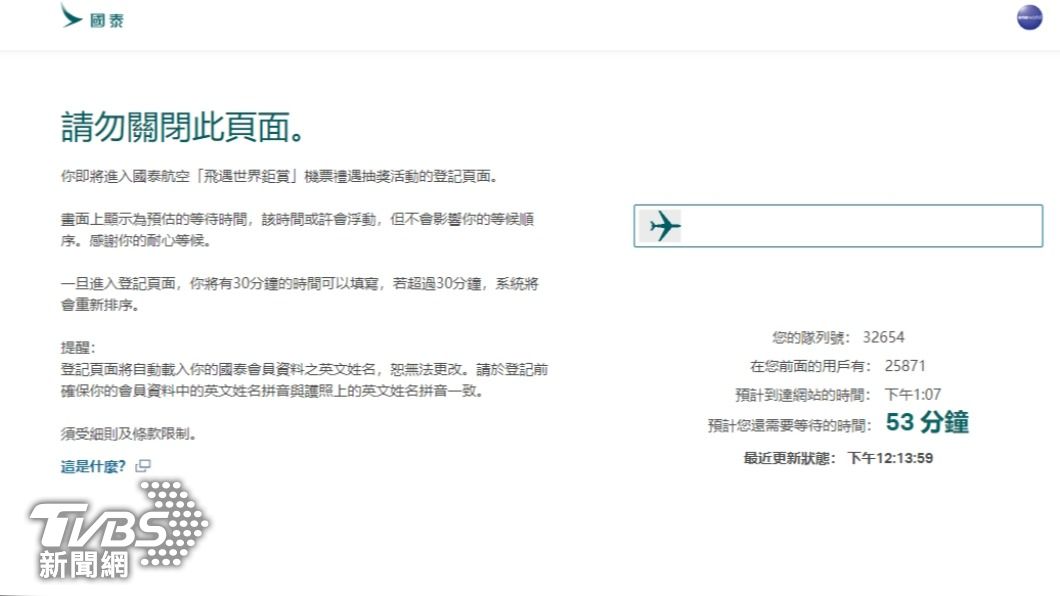Select the heading 請勿關閉此頁面

(183, 127)
